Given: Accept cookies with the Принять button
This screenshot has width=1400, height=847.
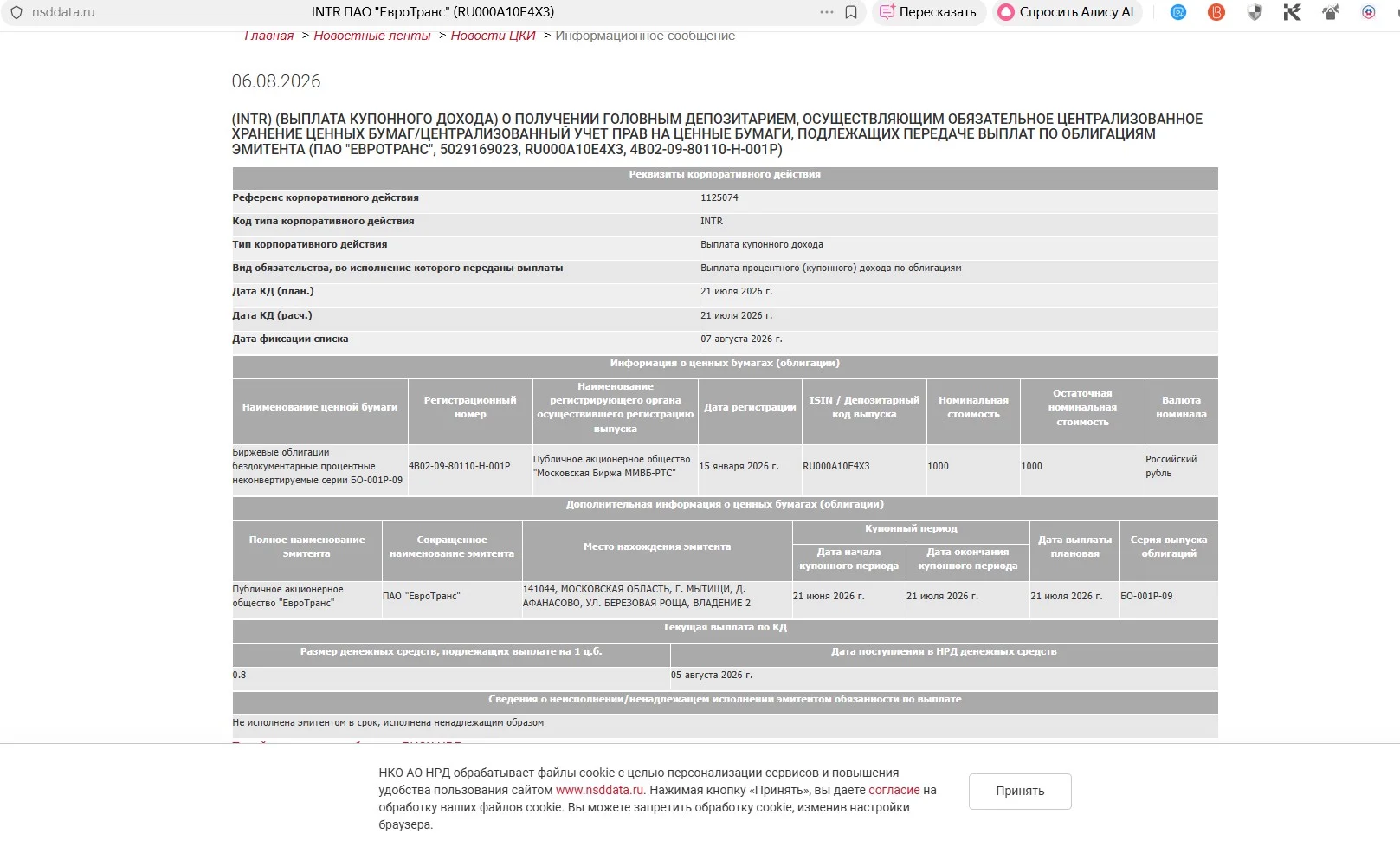Looking at the screenshot, I should (x=1020, y=791).
